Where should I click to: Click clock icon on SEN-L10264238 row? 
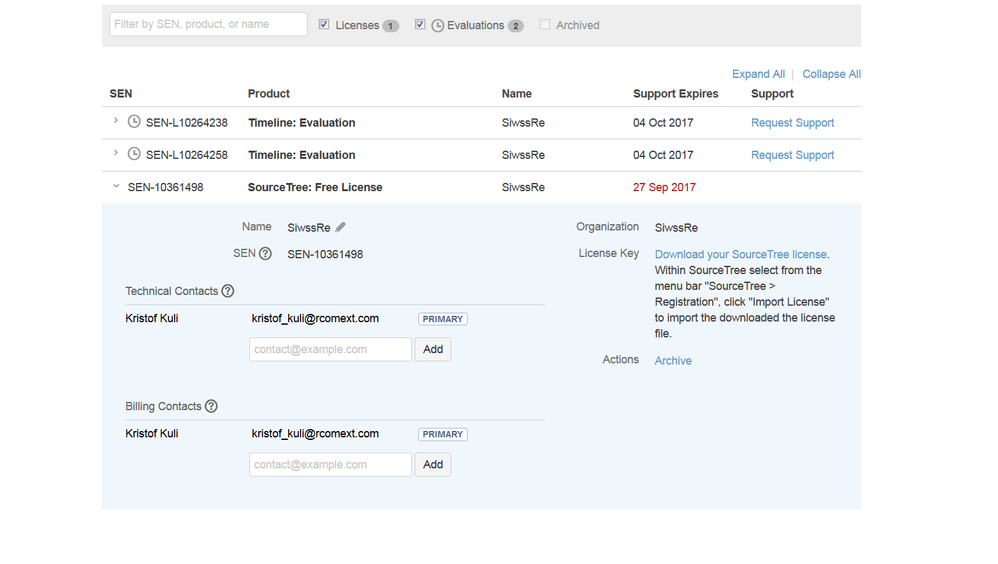click(x=134, y=122)
